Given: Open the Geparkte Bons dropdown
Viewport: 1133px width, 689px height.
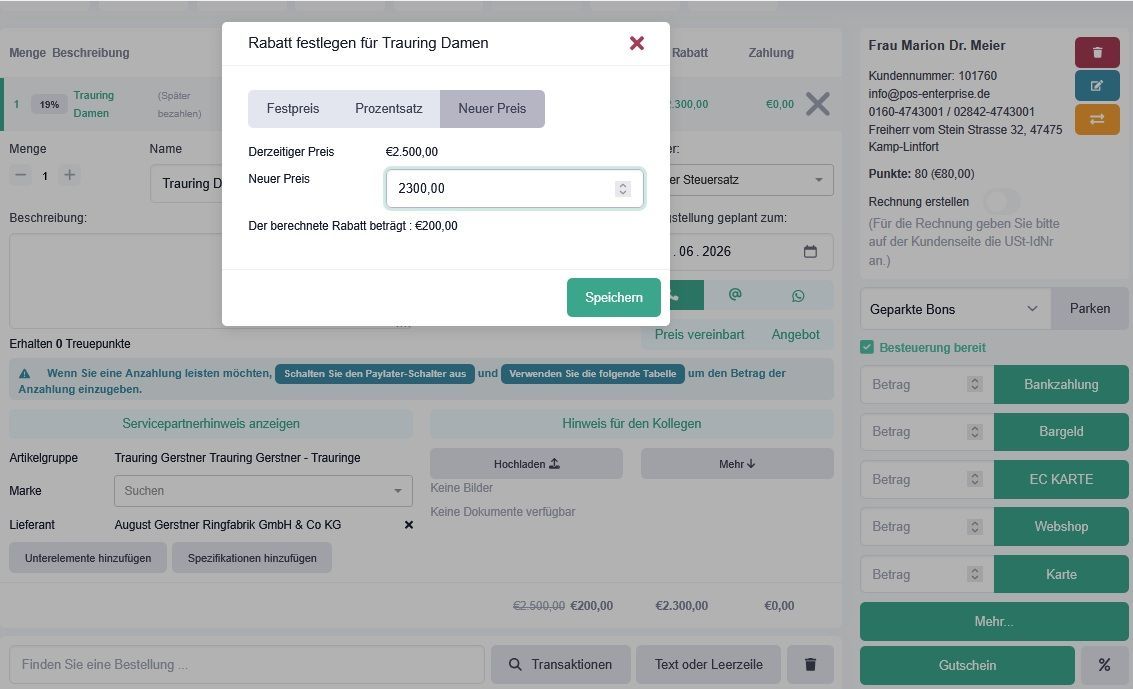Looking at the screenshot, I should point(955,309).
